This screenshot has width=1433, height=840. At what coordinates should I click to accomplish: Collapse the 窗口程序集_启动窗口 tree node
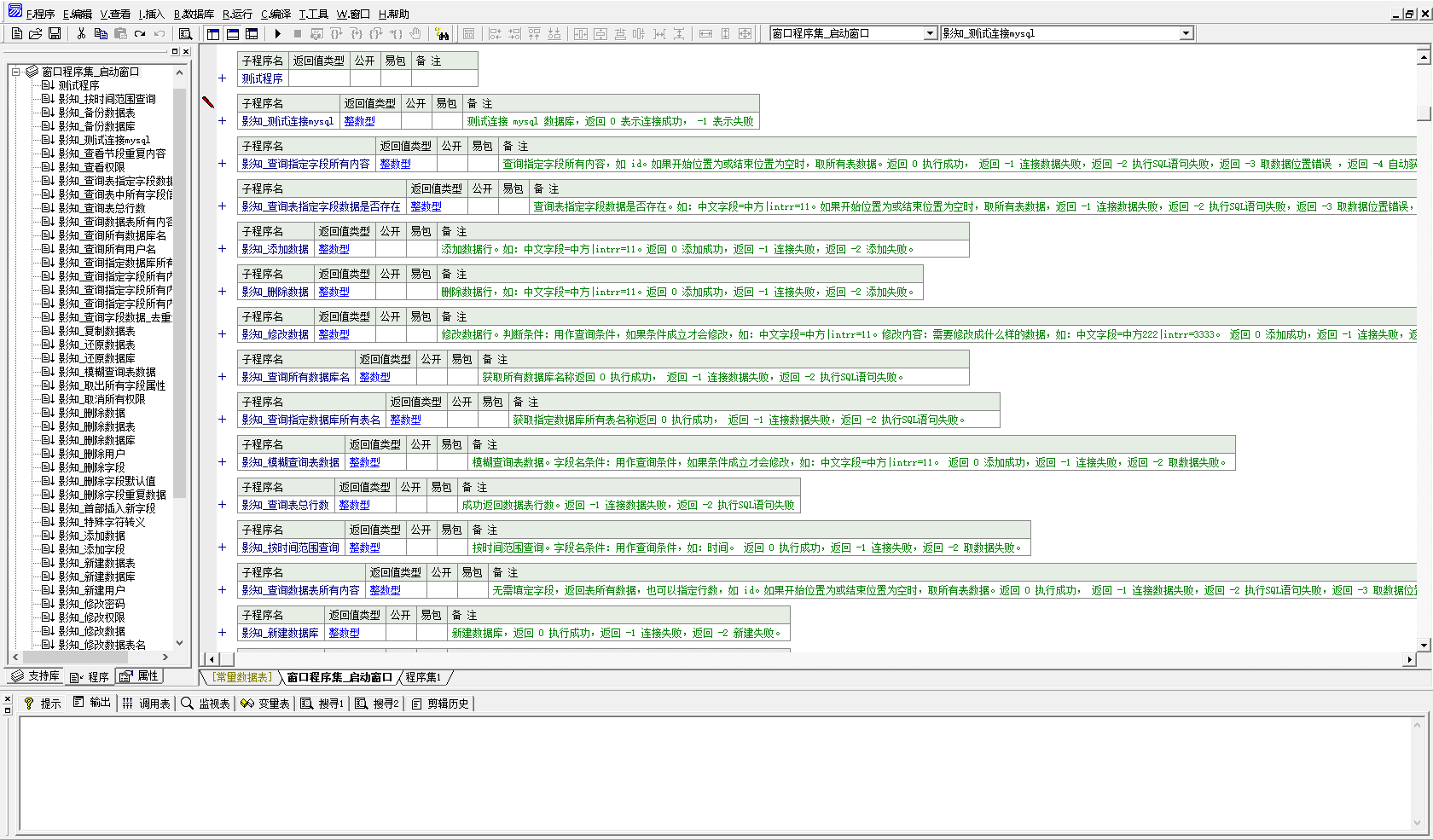point(15,72)
